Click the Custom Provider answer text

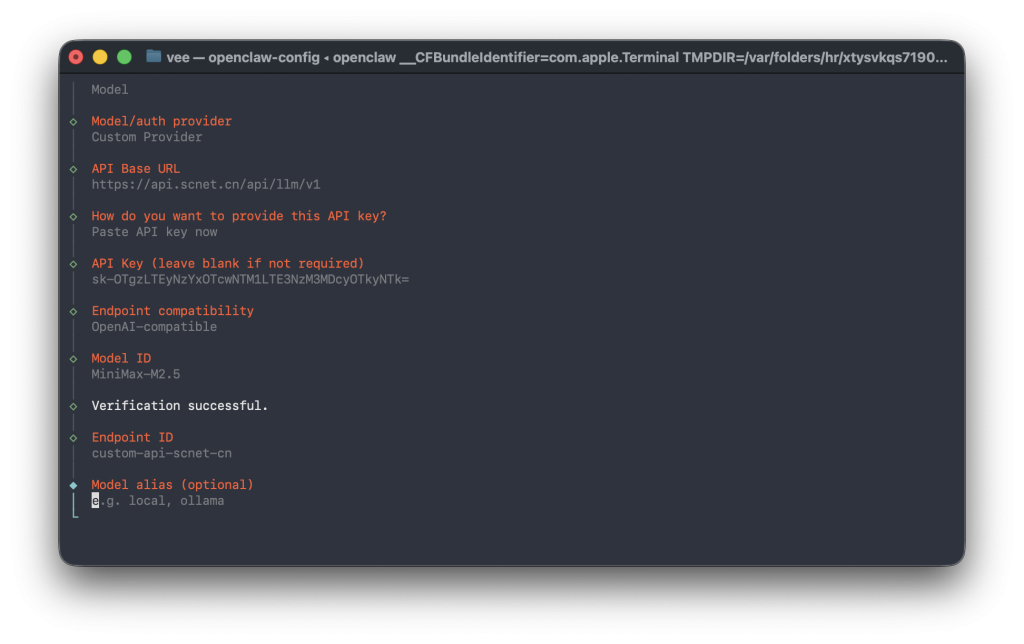(x=147, y=137)
